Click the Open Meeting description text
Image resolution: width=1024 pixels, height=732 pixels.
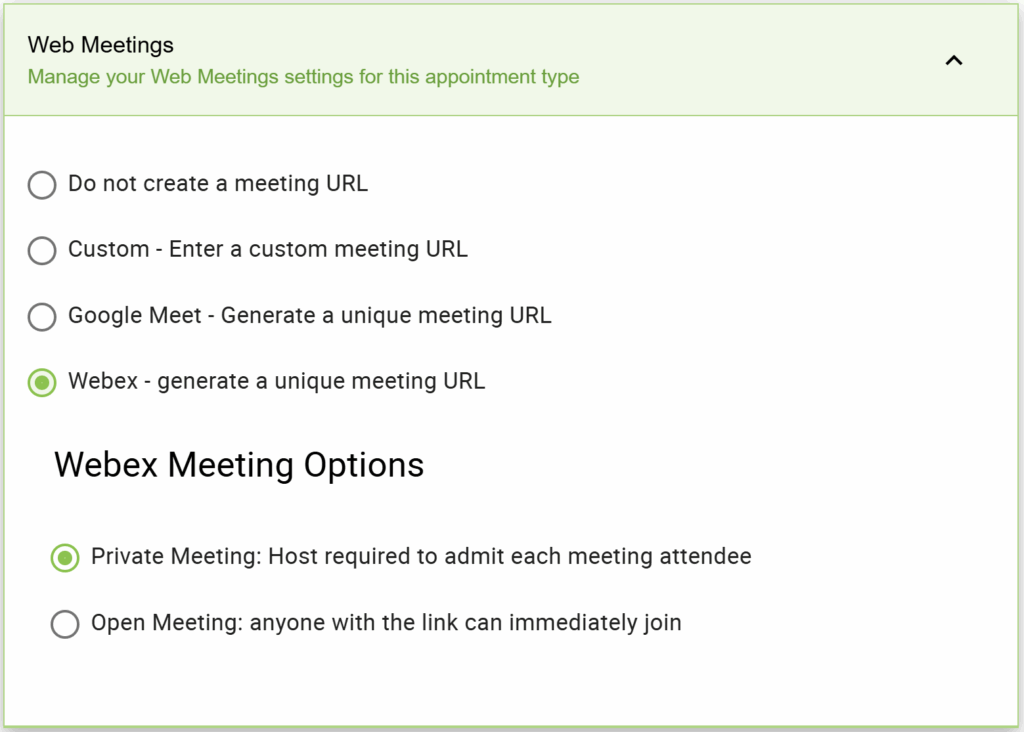[386, 623]
